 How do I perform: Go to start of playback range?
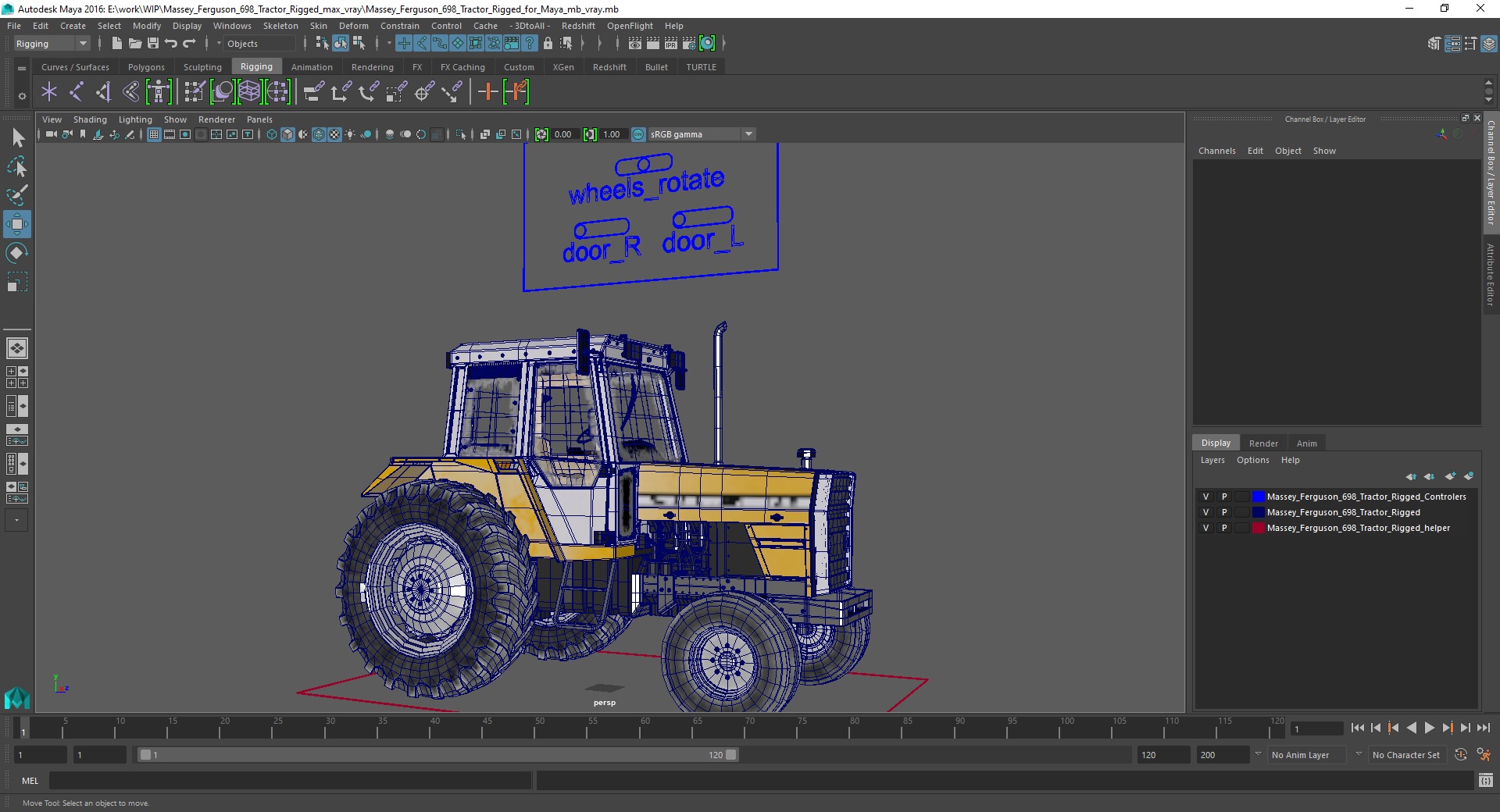(1358, 728)
